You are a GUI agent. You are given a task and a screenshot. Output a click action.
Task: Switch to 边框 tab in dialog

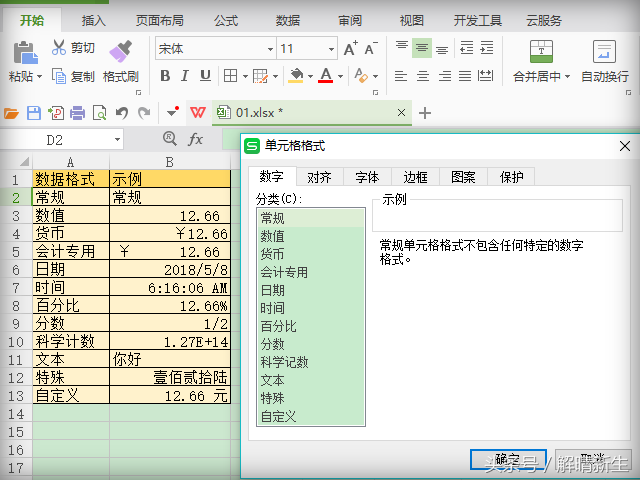tap(416, 177)
